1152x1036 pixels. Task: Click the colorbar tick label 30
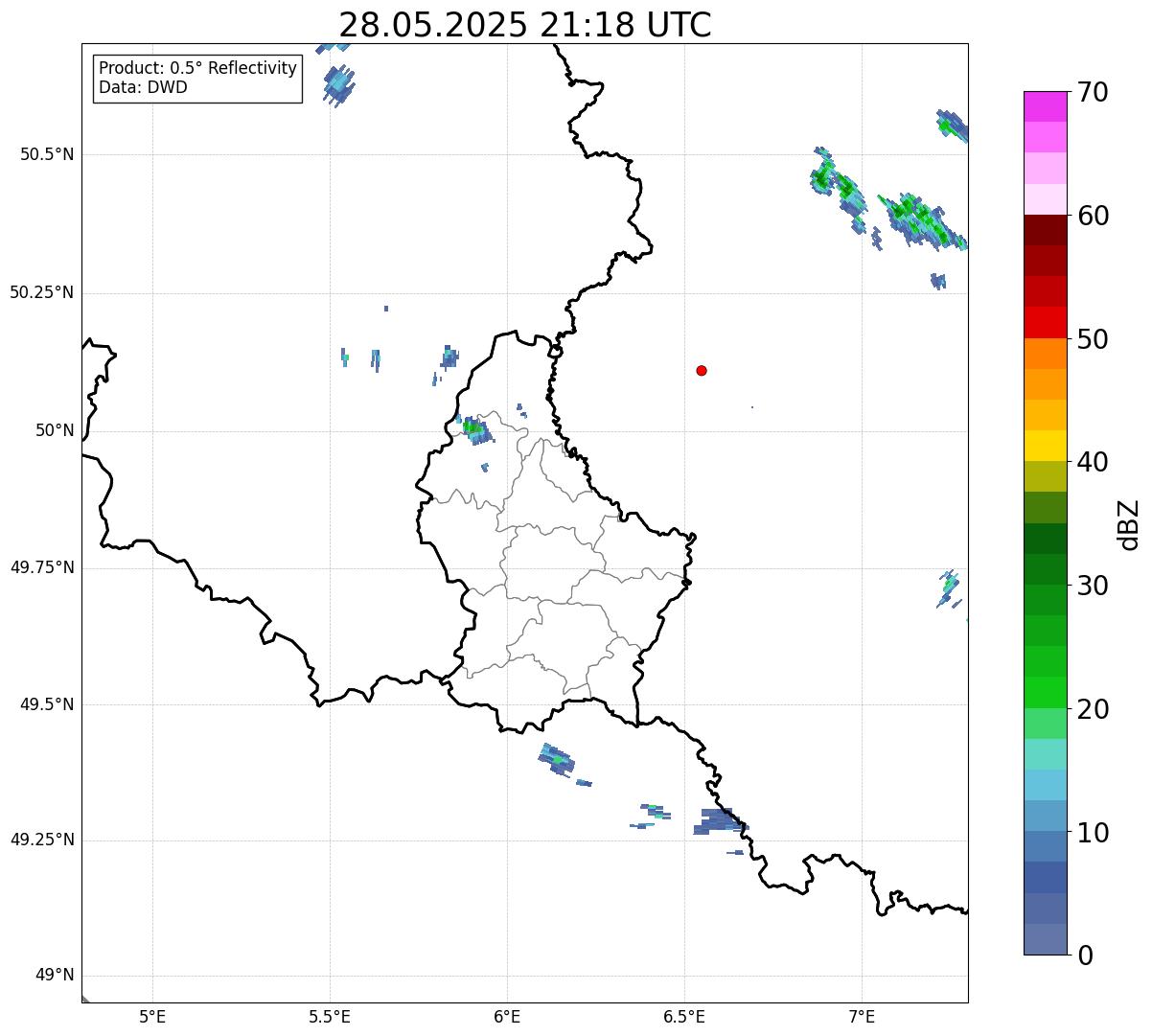pos(1093,586)
